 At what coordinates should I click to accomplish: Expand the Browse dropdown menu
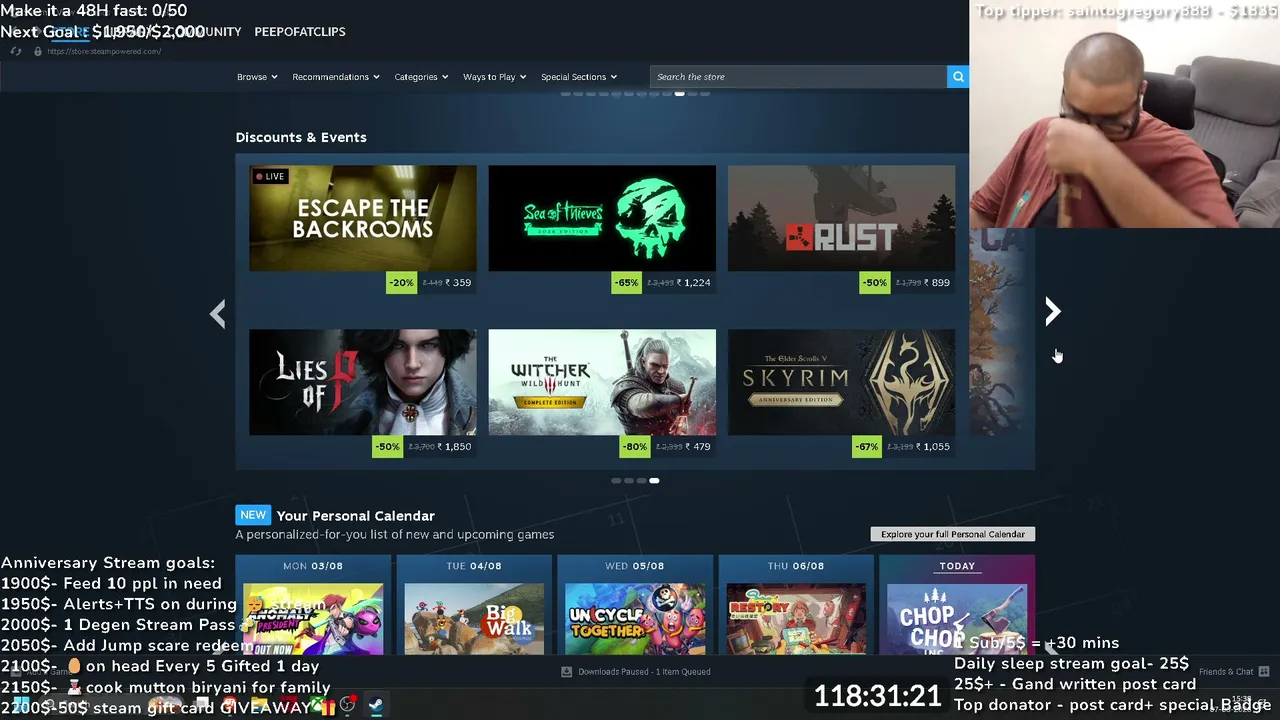coord(257,77)
